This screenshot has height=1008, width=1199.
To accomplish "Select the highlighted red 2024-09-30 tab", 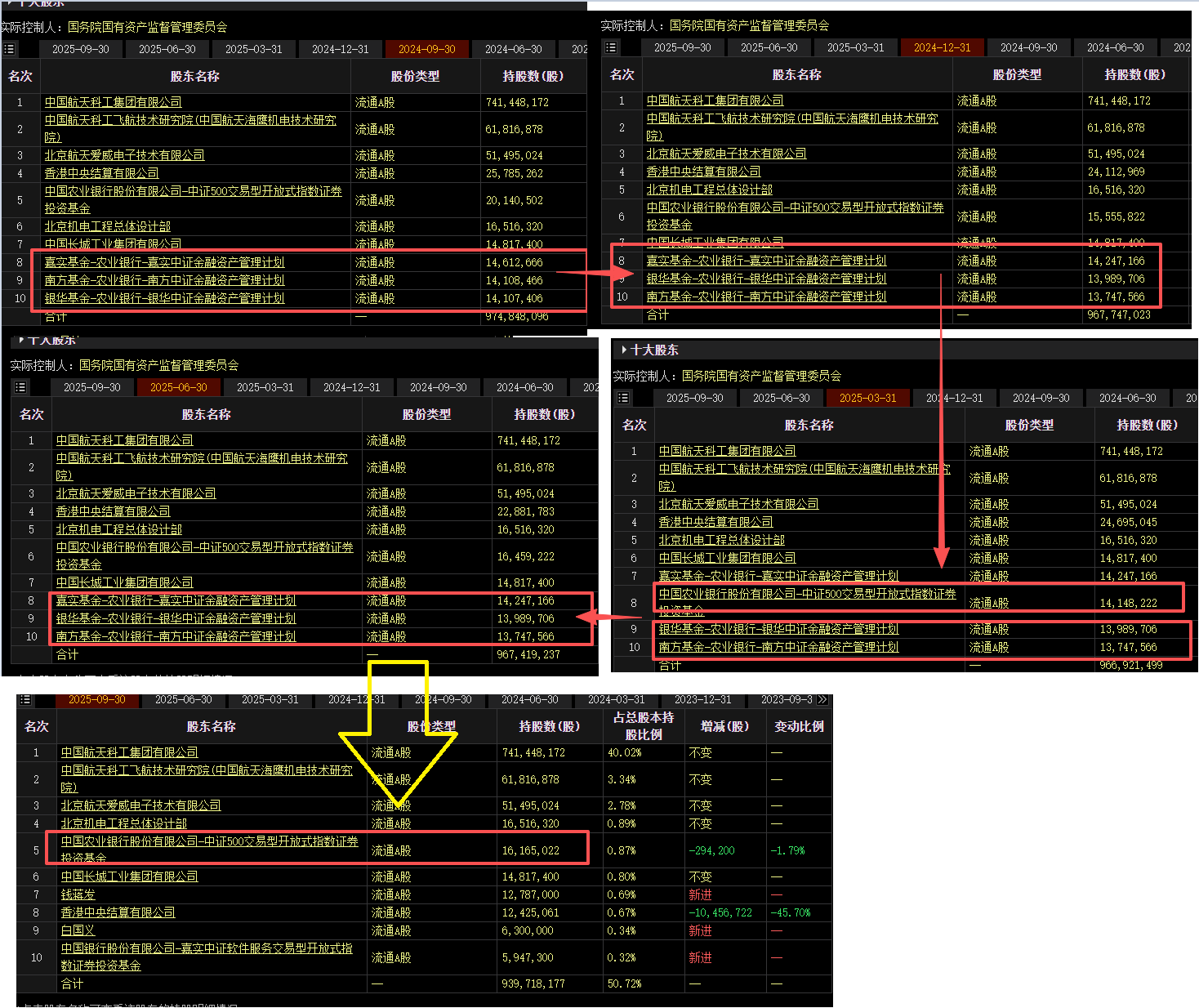I will tap(427, 49).
